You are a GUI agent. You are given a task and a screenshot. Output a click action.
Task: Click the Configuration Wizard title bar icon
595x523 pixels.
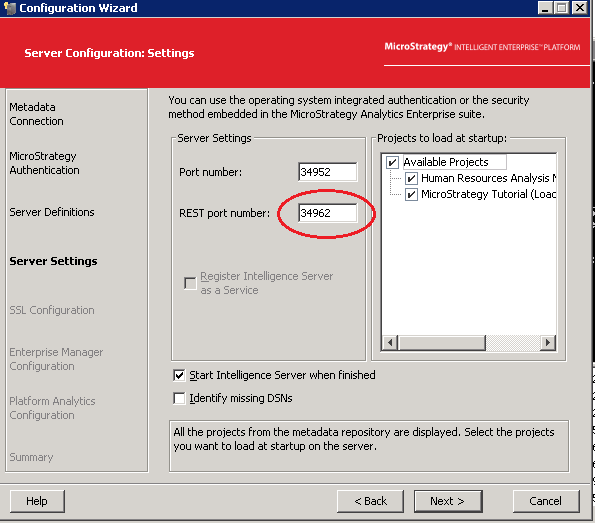pyautogui.click(x=9, y=8)
